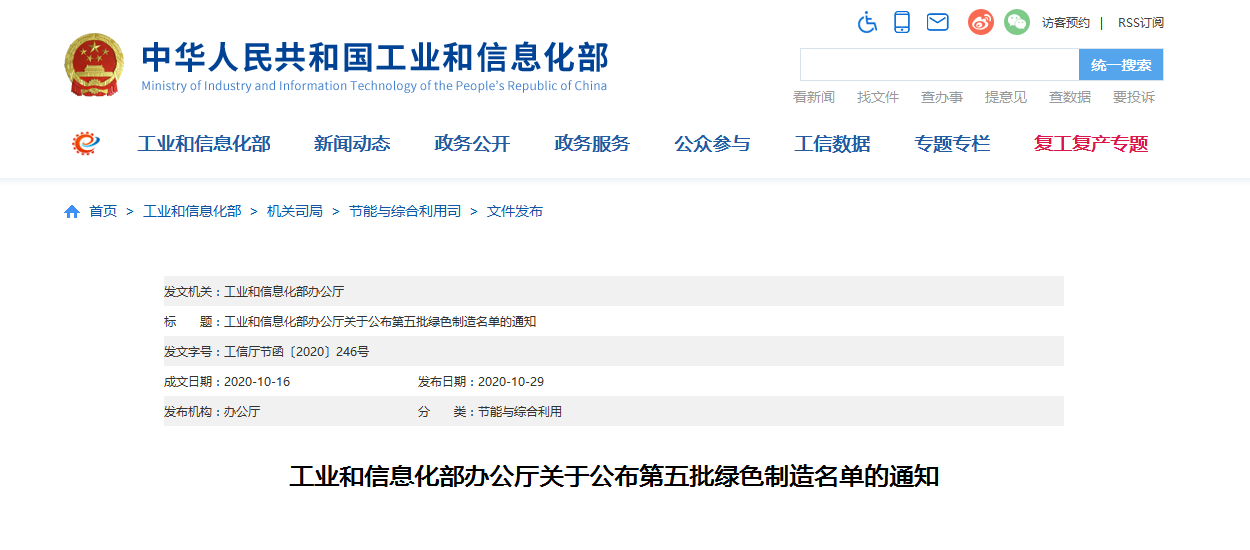Viewport: 1250px width, 550px height.
Task: Open the 复工复产专题 red menu item
Action: tap(1091, 144)
